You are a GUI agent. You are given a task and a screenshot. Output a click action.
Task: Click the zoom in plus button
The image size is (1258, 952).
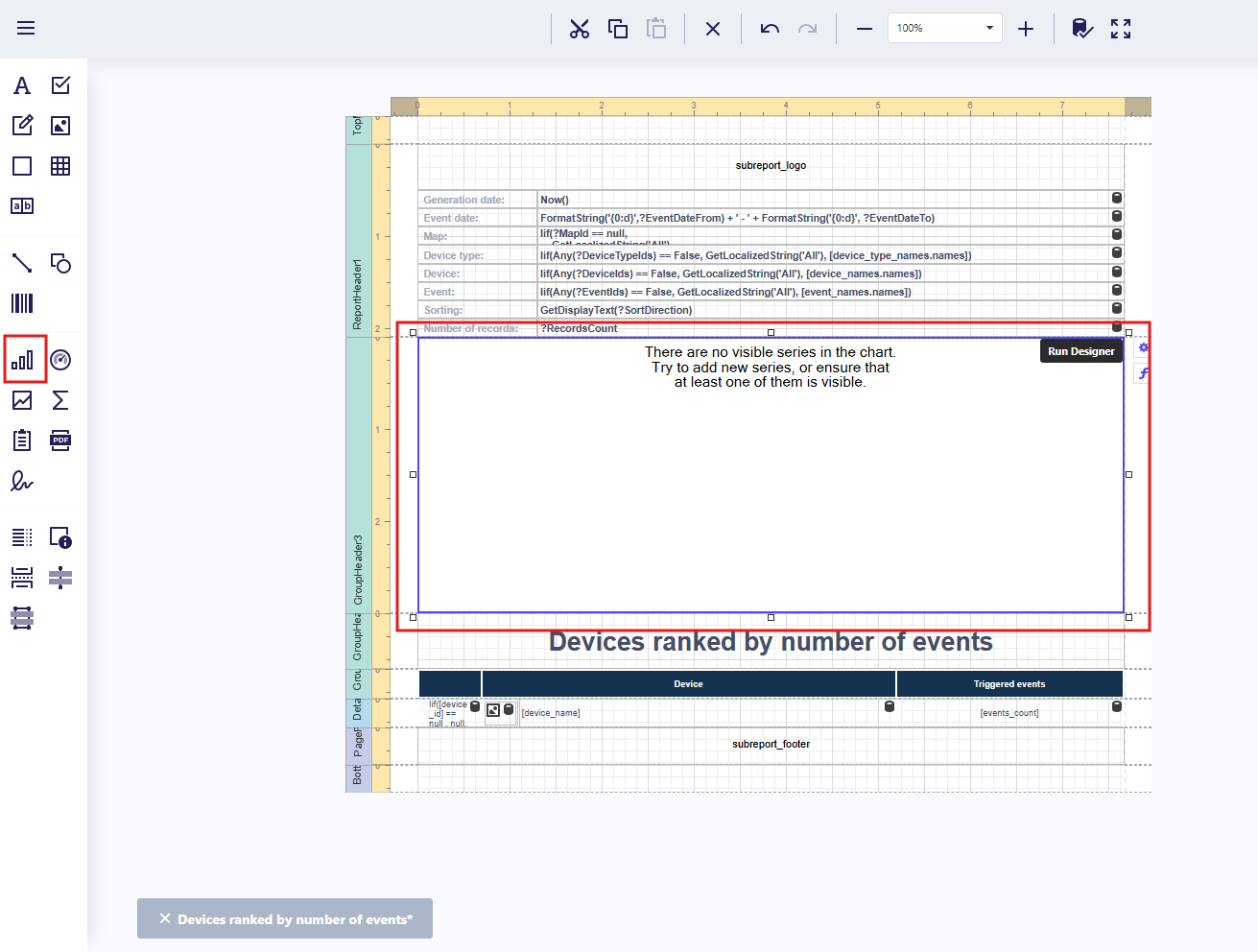(x=1026, y=29)
